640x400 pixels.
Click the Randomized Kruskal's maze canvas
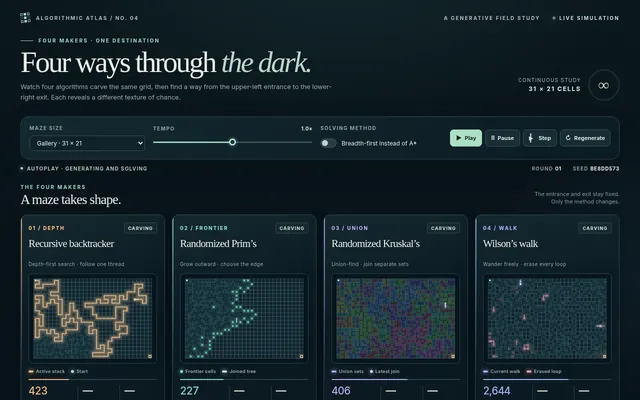pos(396,318)
